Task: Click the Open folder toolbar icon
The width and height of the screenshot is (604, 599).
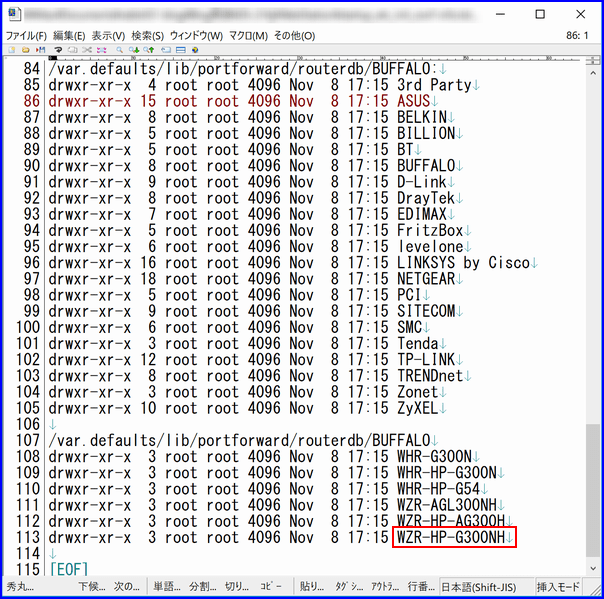Action: (x=25, y=50)
